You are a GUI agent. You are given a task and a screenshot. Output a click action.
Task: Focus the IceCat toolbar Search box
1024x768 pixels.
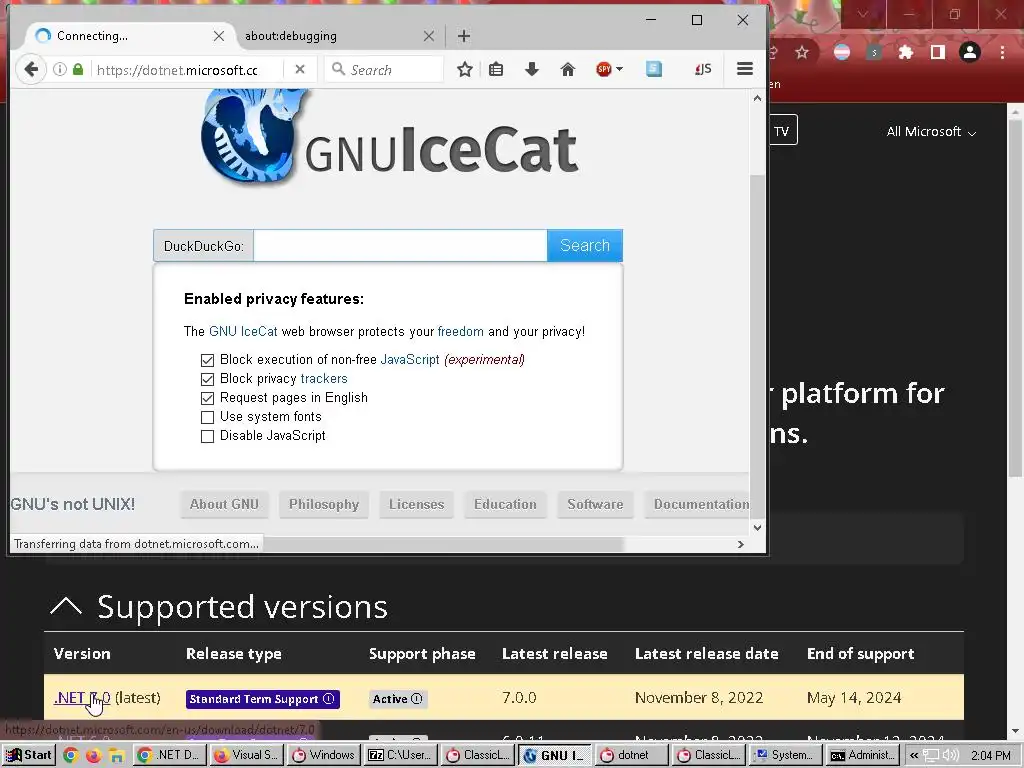click(384, 70)
